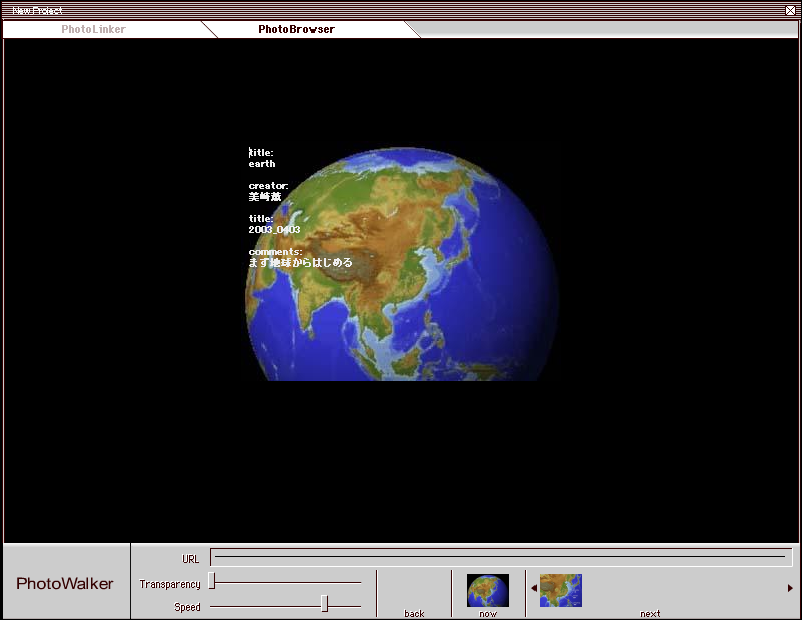Switch to the PhotoLinker tab

point(94,29)
